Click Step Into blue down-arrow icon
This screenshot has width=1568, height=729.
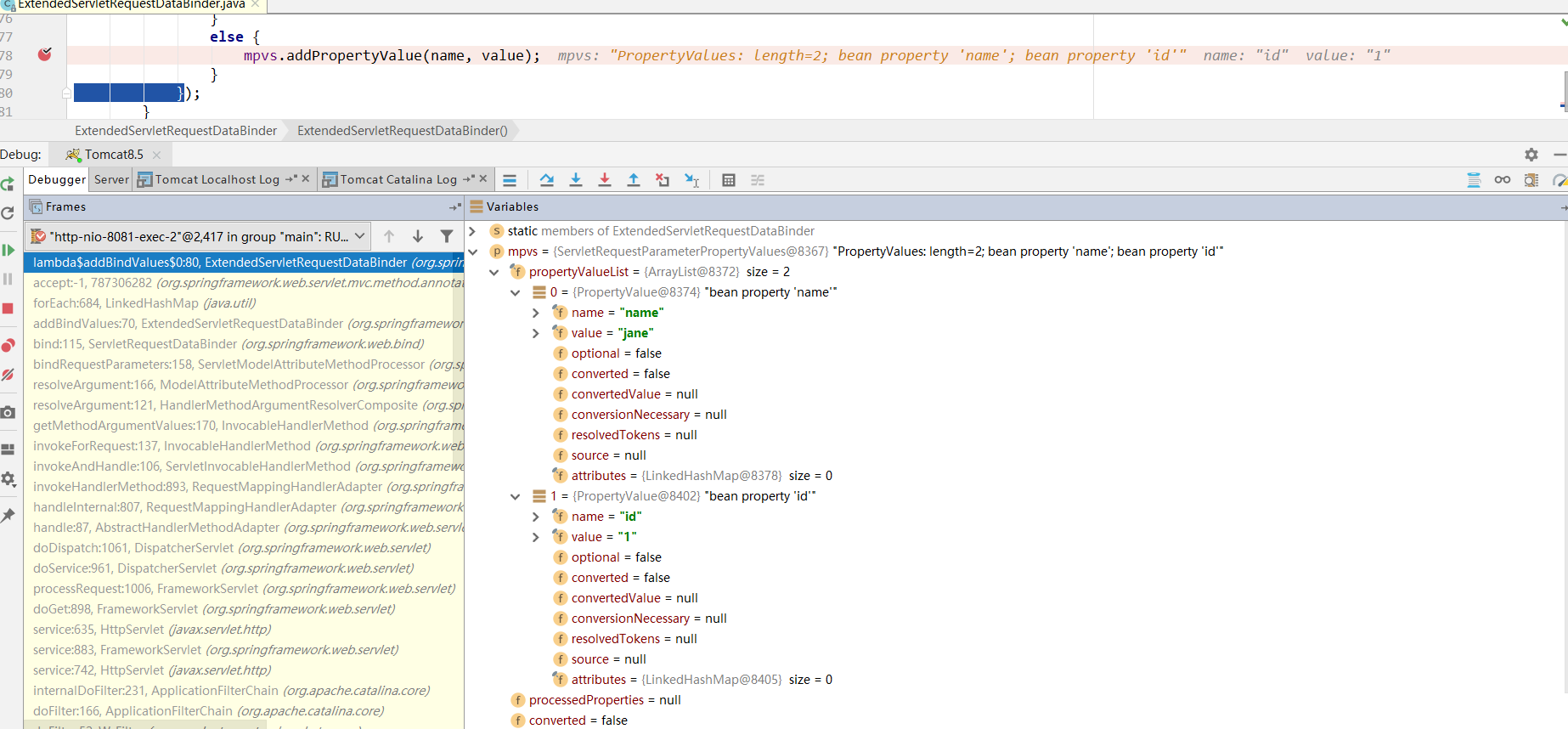point(576,180)
